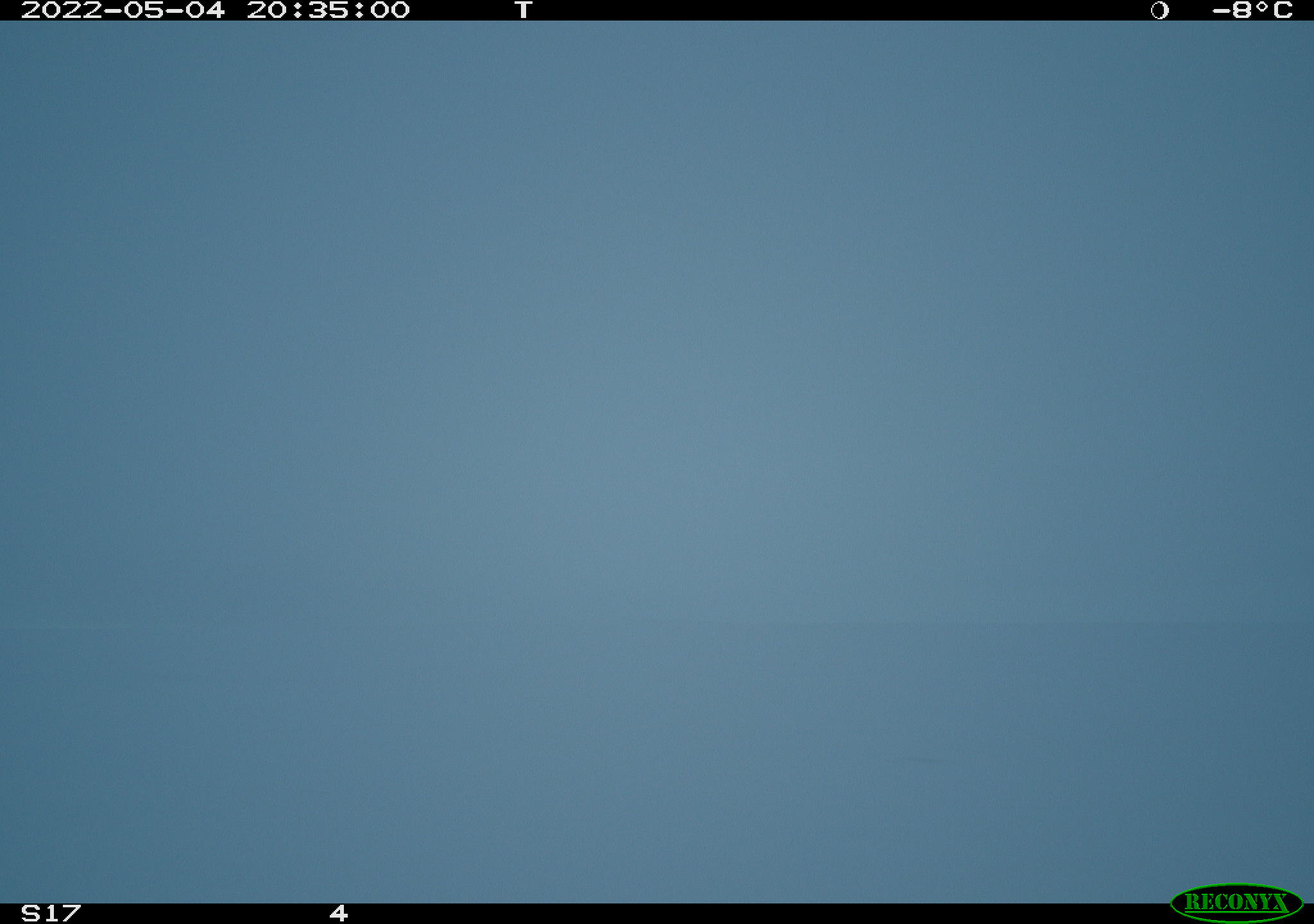Image resolution: width=1314 pixels, height=924 pixels.
Task: Click the hour value 20 in time
Action: pyautogui.click(x=266, y=10)
